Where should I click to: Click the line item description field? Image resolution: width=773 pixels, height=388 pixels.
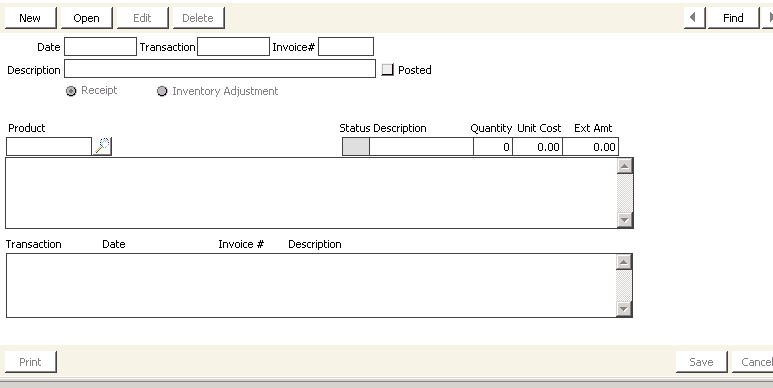coord(422,147)
